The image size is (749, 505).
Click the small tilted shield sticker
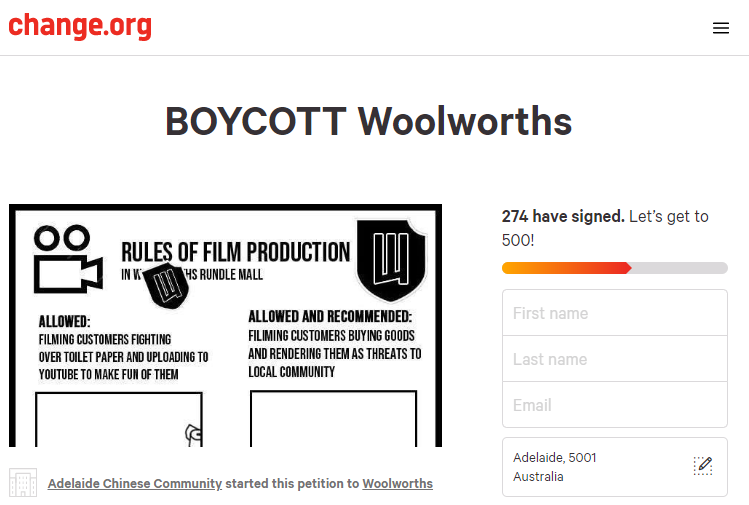tap(168, 282)
